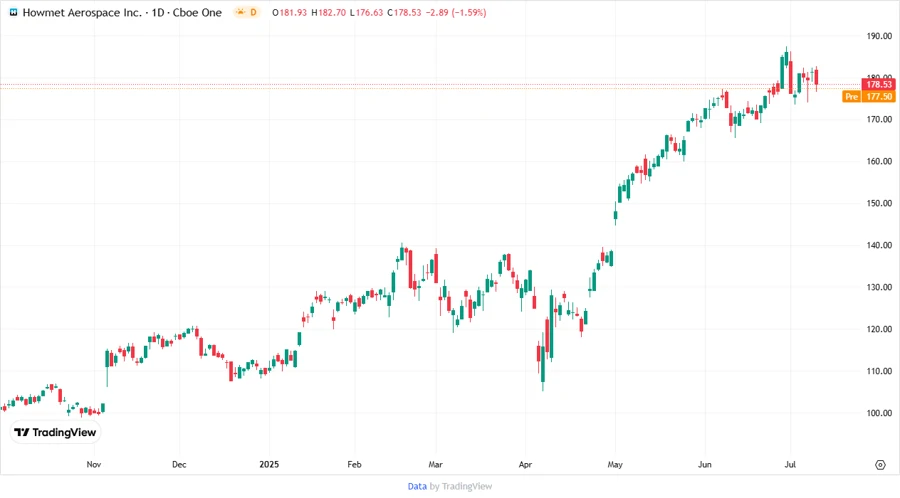Click the 160.00 price axis label
900x498 pixels.
point(879,161)
